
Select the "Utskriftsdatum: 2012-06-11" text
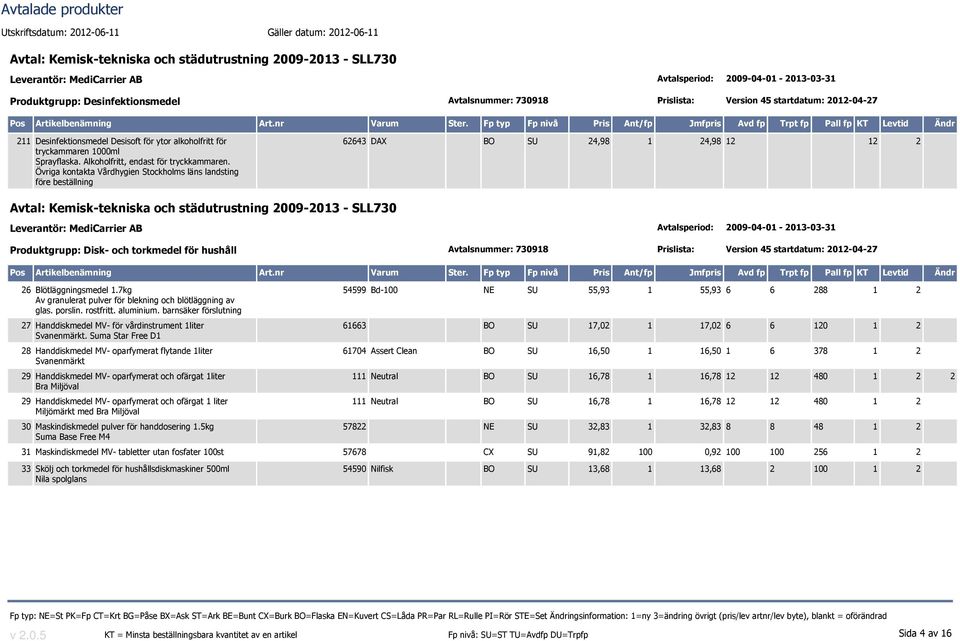(x=60, y=32)
